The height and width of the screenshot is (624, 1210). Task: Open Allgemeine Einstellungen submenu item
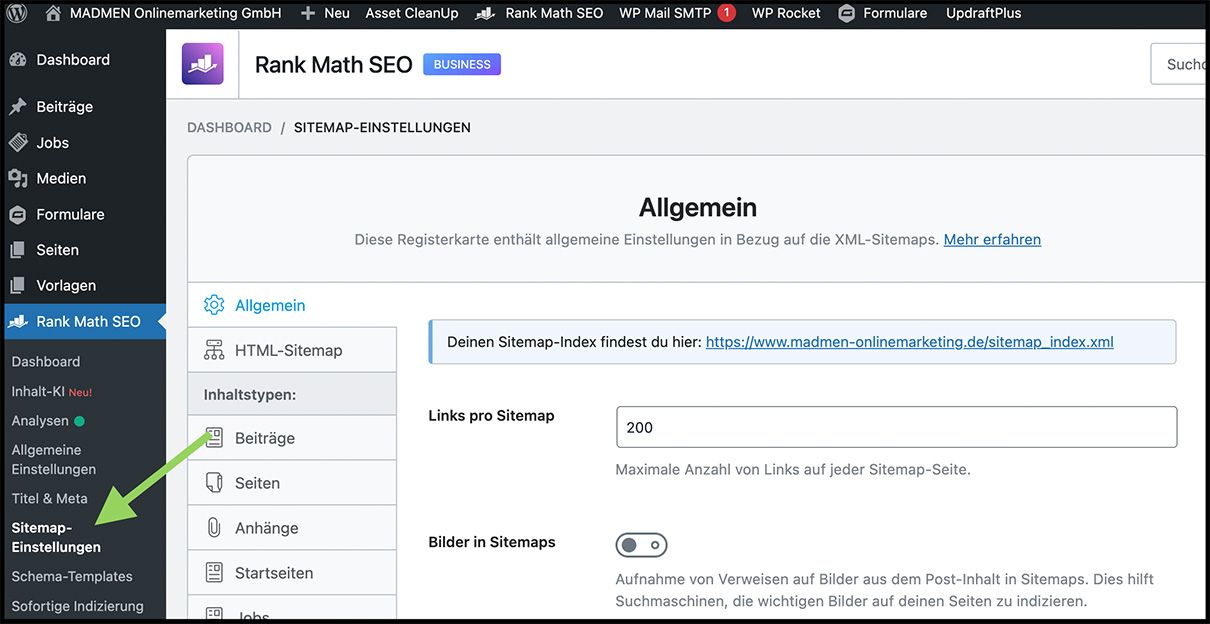54,460
